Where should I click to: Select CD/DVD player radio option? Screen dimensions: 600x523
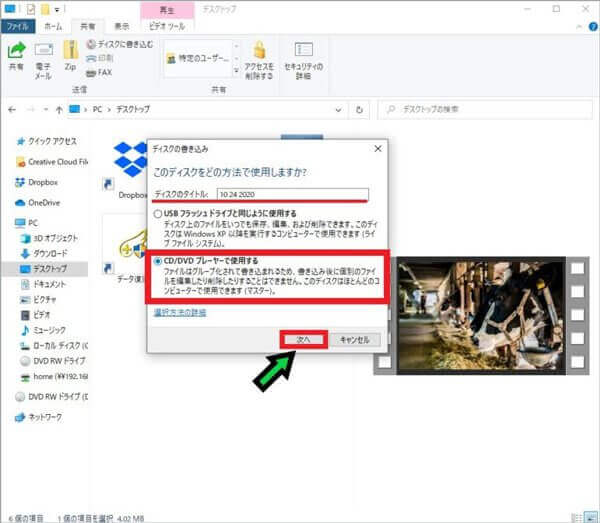point(157,261)
